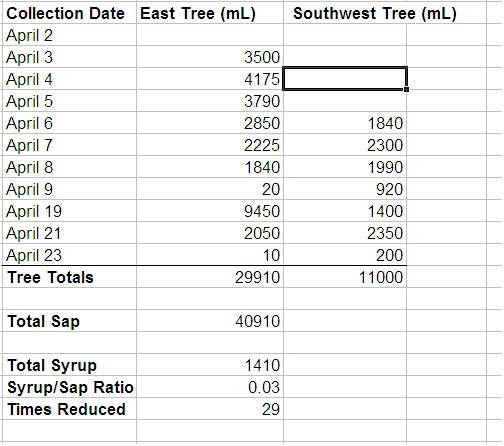The height and width of the screenshot is (446, 504).
Task: Select Southwest Tree value 2350
Action: (345, 233)
